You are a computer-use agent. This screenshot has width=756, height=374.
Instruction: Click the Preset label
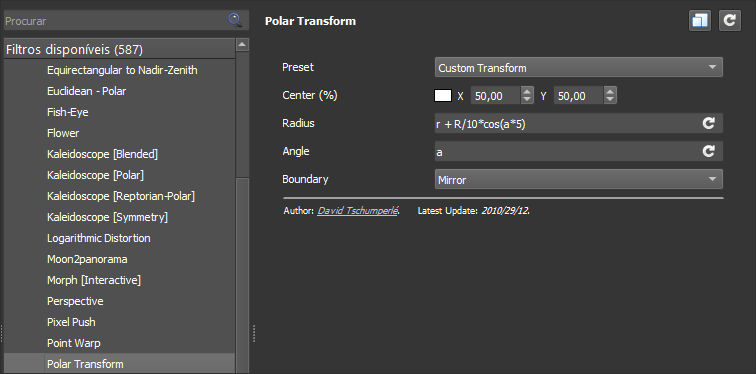(298, 67)
